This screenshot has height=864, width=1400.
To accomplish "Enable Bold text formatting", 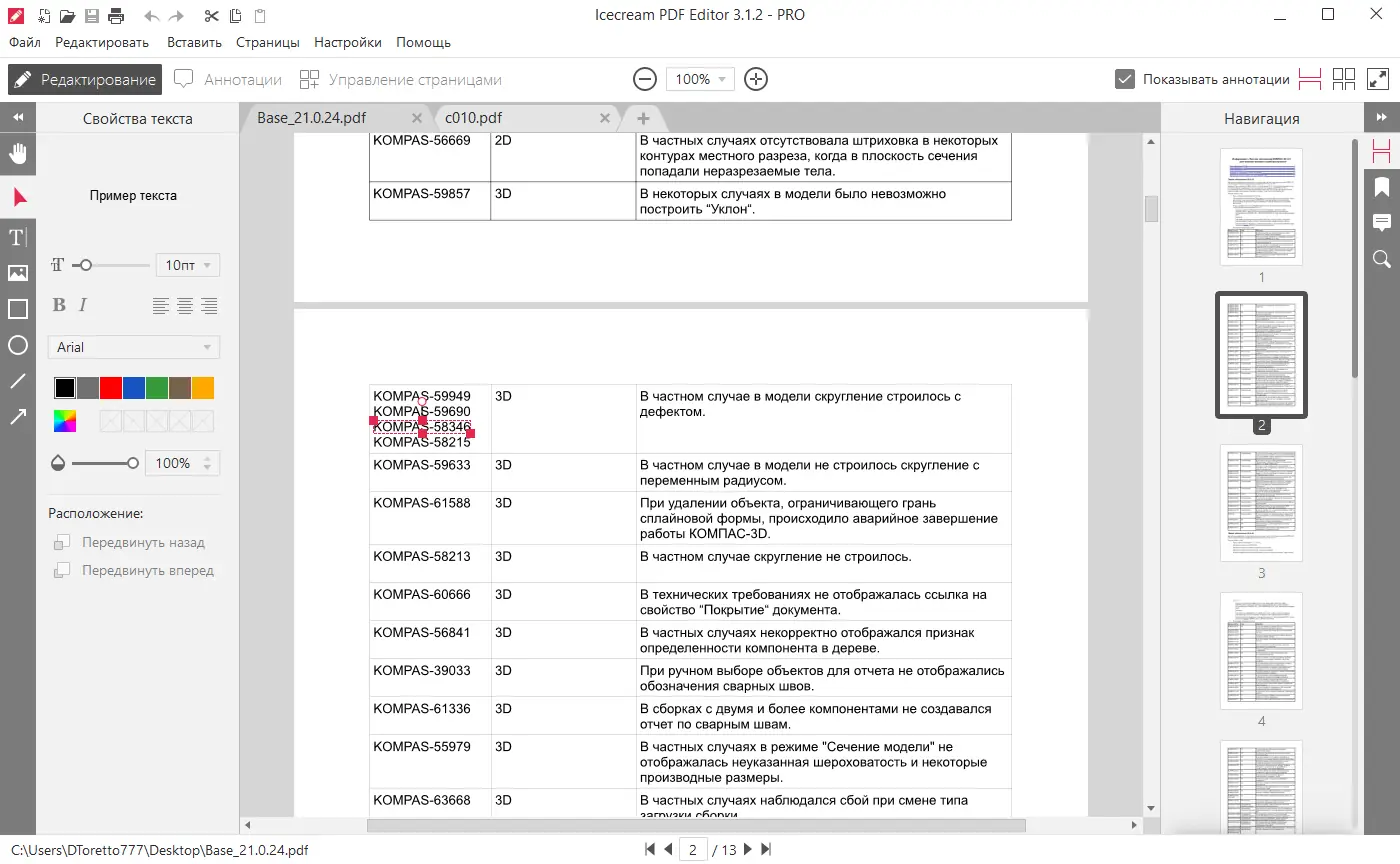I will [x=59, y=305].
